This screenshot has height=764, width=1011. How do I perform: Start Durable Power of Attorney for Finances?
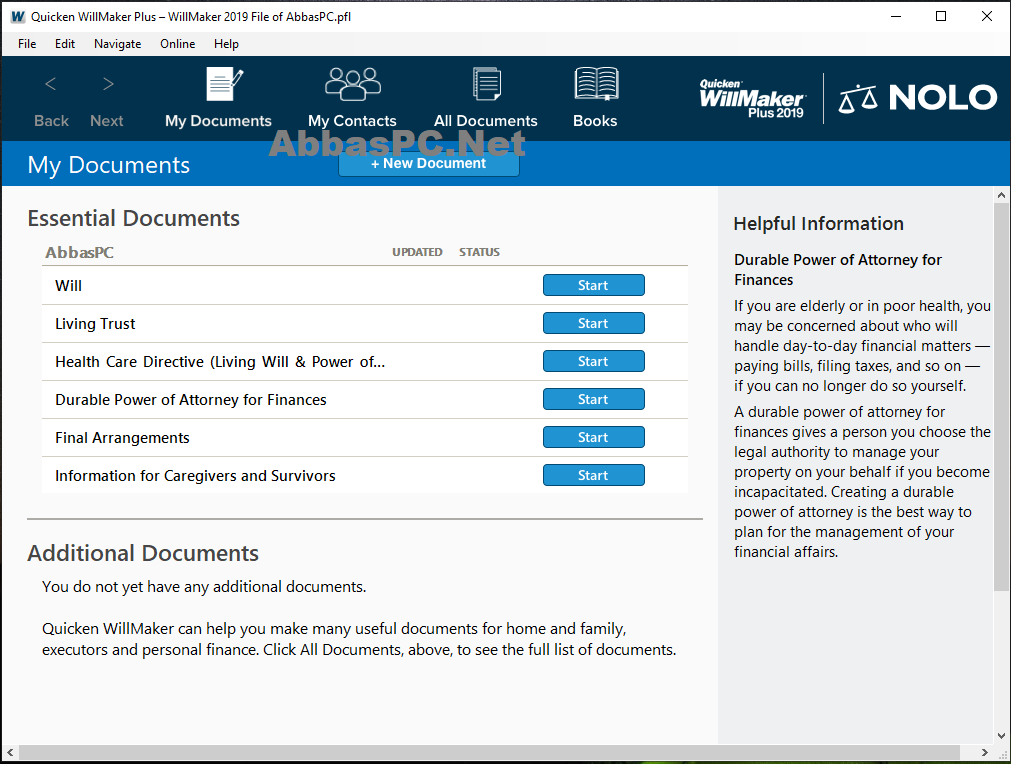click(x=593, y=399)
